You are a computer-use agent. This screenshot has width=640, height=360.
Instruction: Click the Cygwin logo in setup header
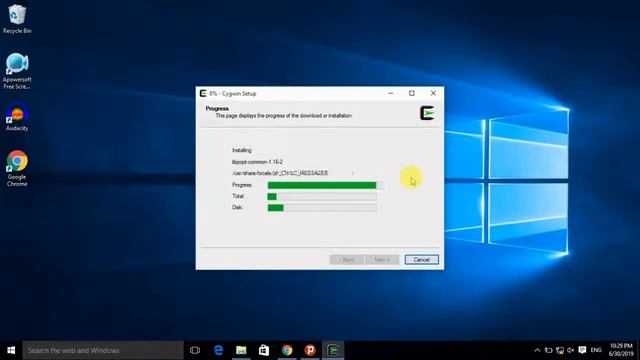click(427, 113)
